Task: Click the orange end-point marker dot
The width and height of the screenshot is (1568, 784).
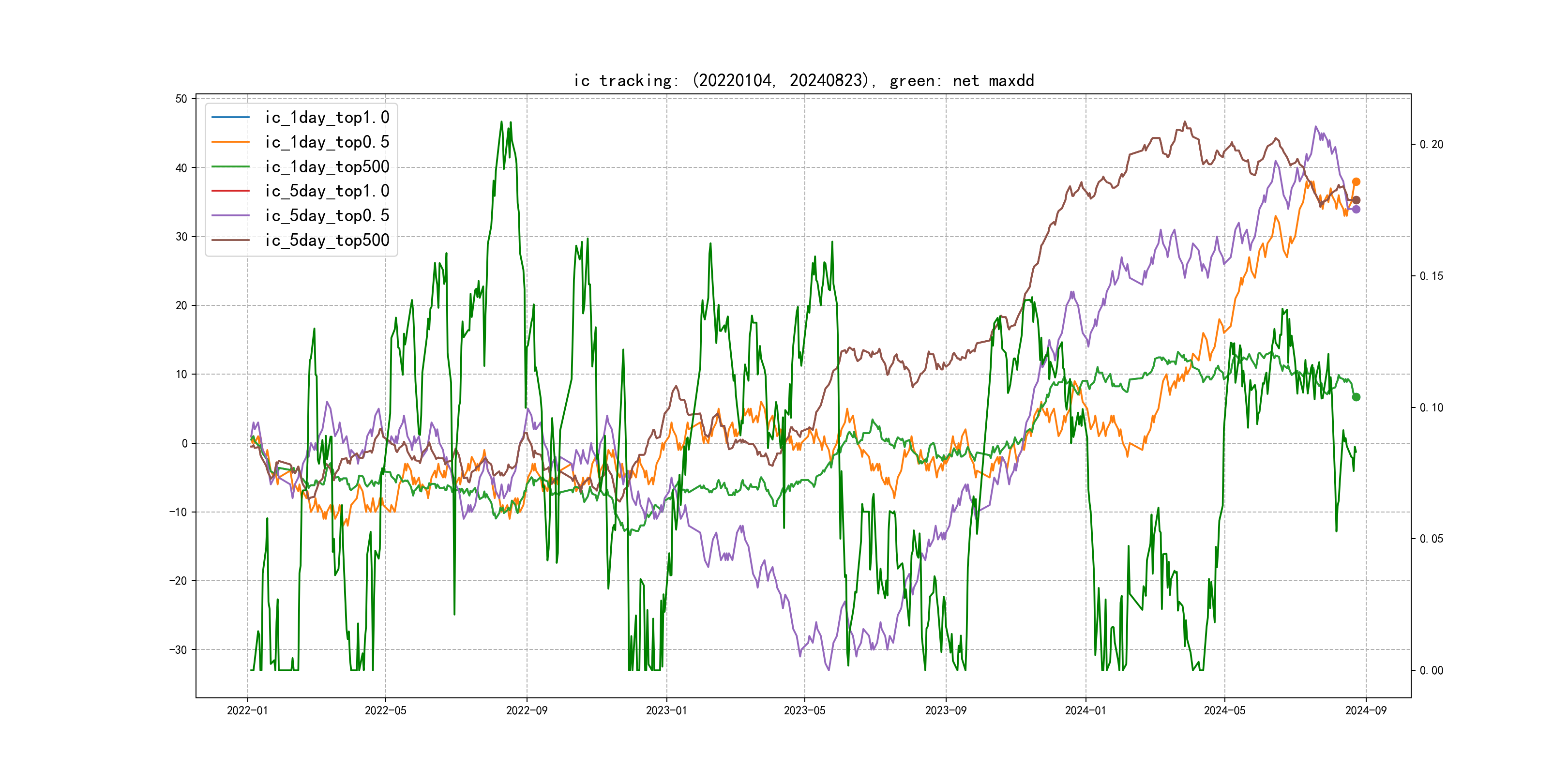Action: (x=1356, y=181)
